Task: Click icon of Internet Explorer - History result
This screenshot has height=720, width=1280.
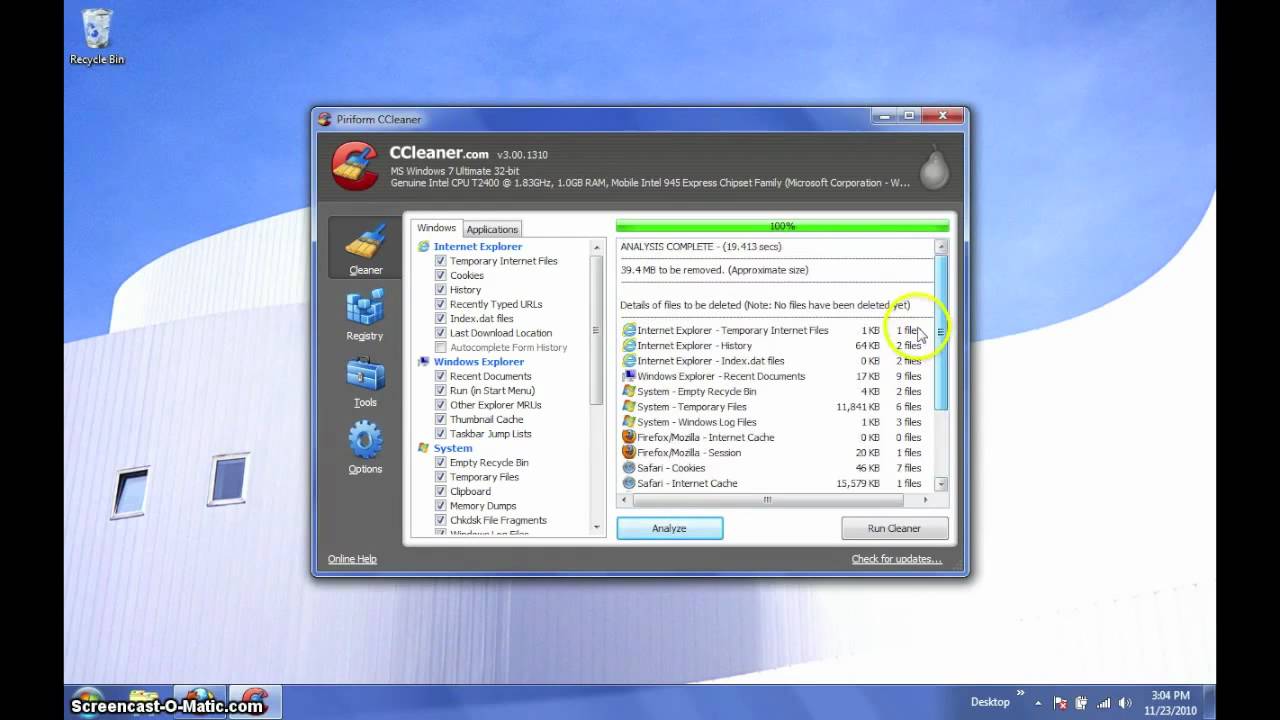Action: 629,345
